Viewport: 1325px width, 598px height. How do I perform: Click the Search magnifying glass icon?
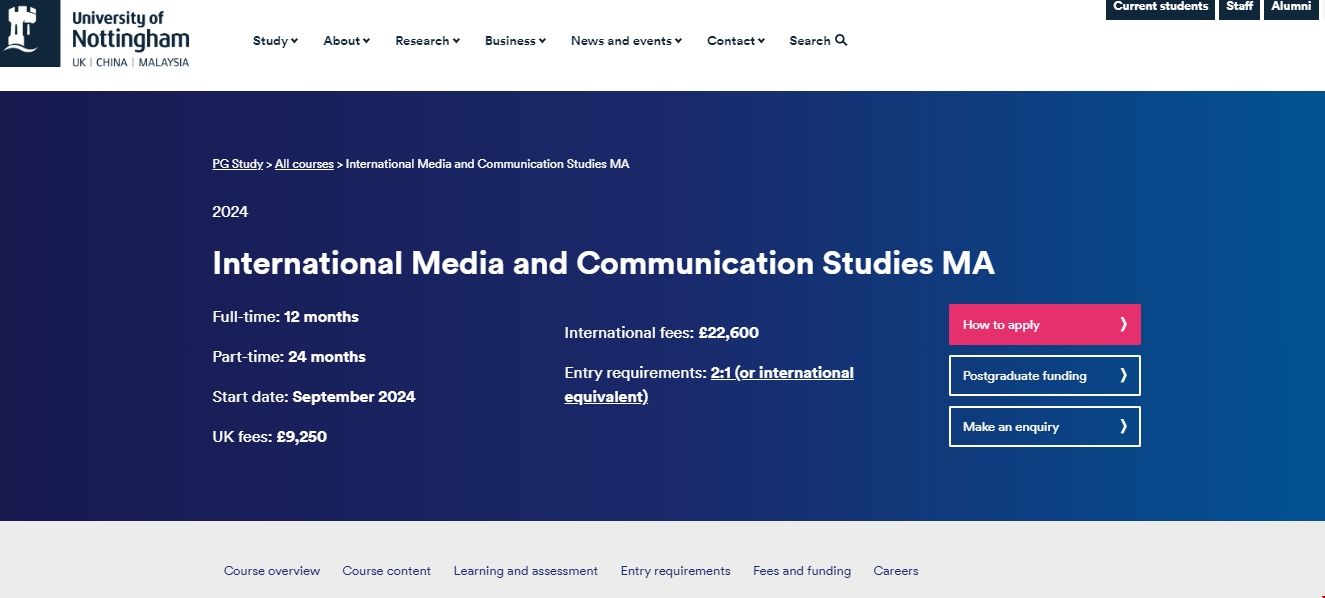coord(841,40)
